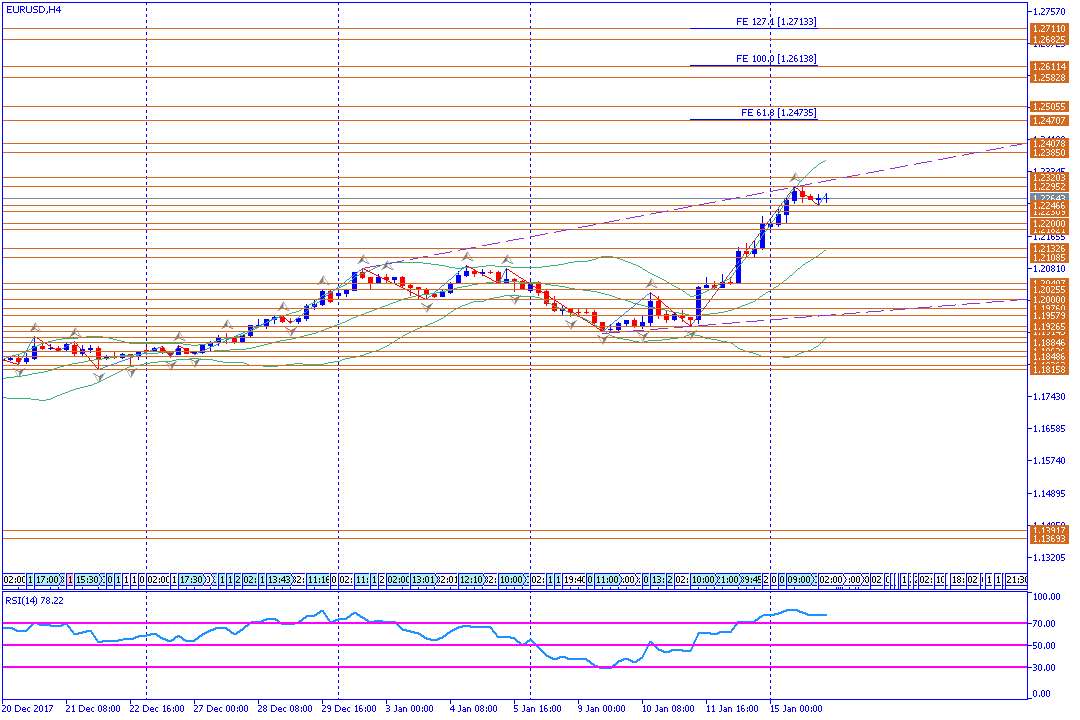Click the 1.27110 orange price tag
The image size is (1080, 720).
tap(1049, 29)
